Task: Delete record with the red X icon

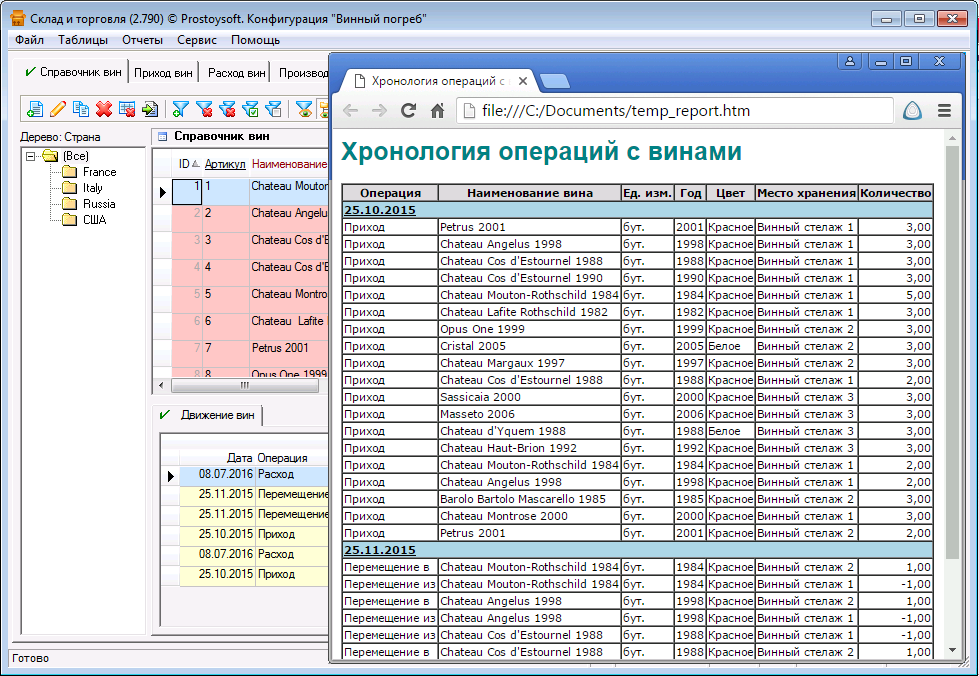Action: click(104, 109)
